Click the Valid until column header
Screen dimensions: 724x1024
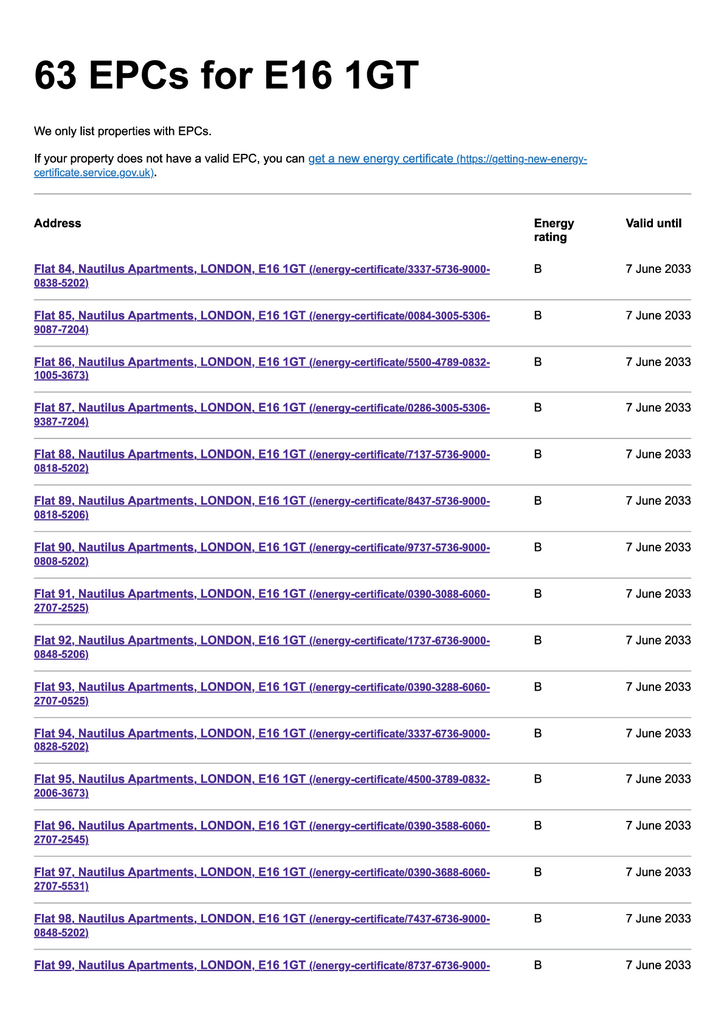[x=653, y=223]
